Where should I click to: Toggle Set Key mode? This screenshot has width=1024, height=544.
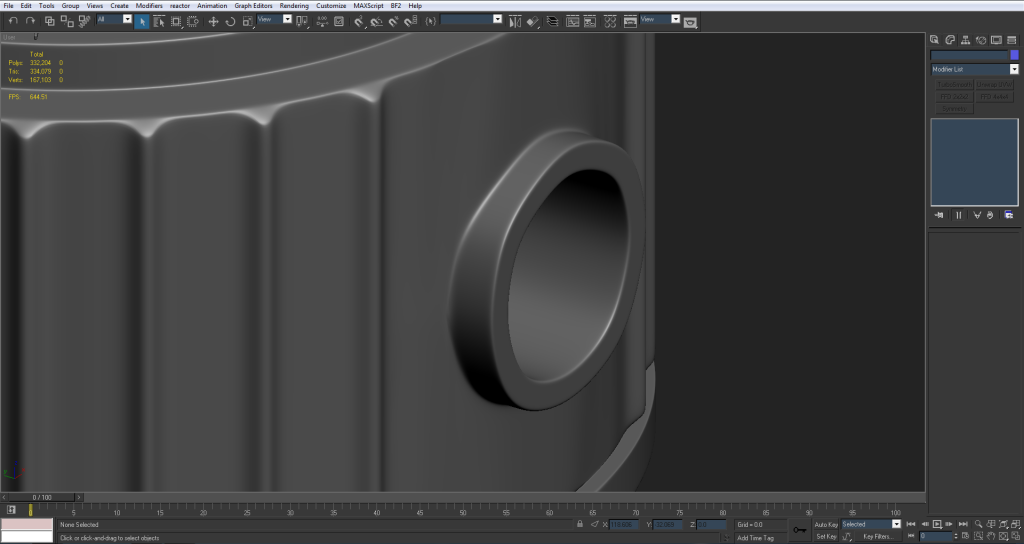[826, 536]
